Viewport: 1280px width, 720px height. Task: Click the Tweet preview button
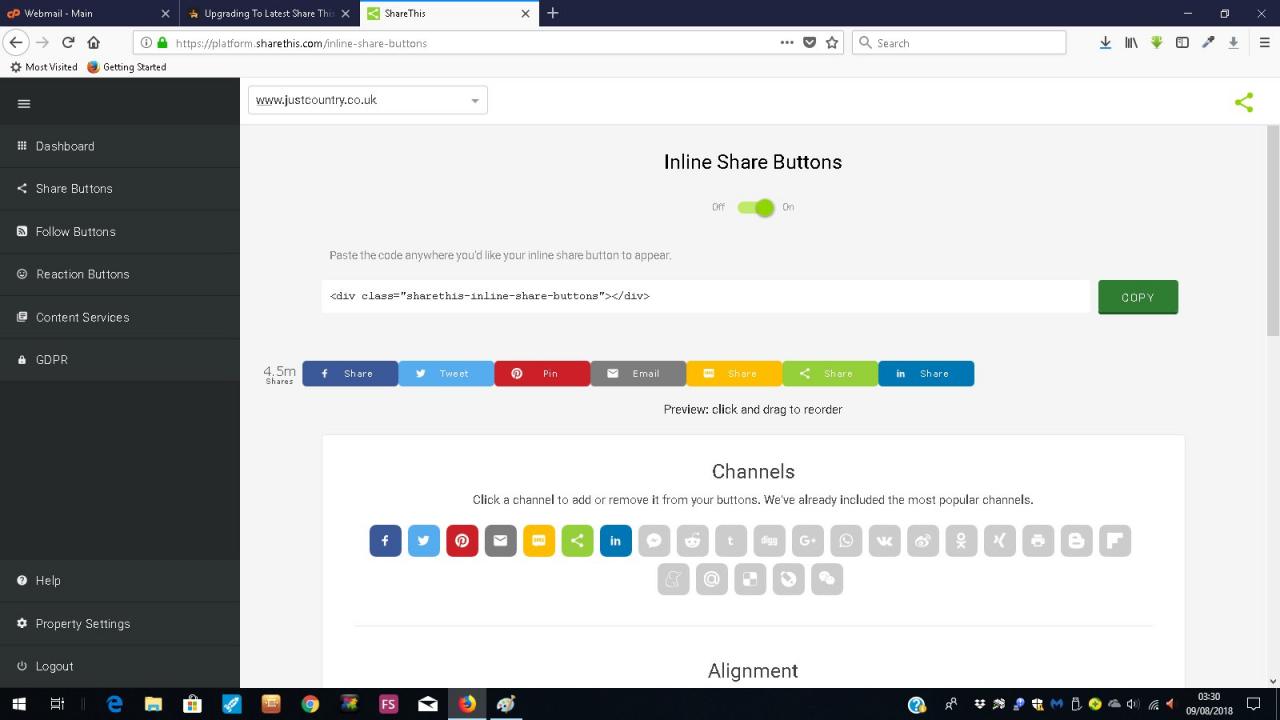(x=446, y=373)
